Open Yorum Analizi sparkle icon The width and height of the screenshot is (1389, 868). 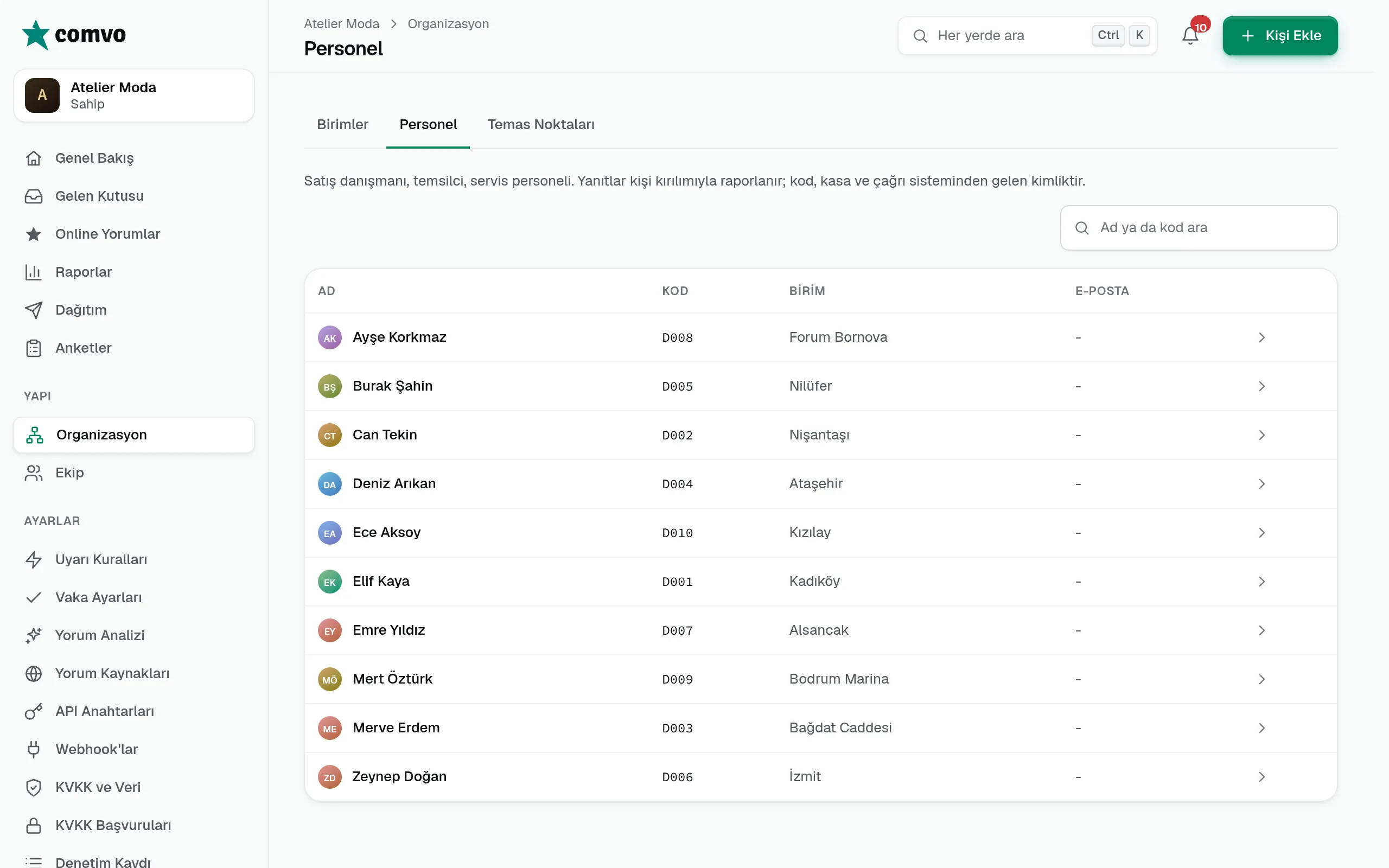point(34,635)
